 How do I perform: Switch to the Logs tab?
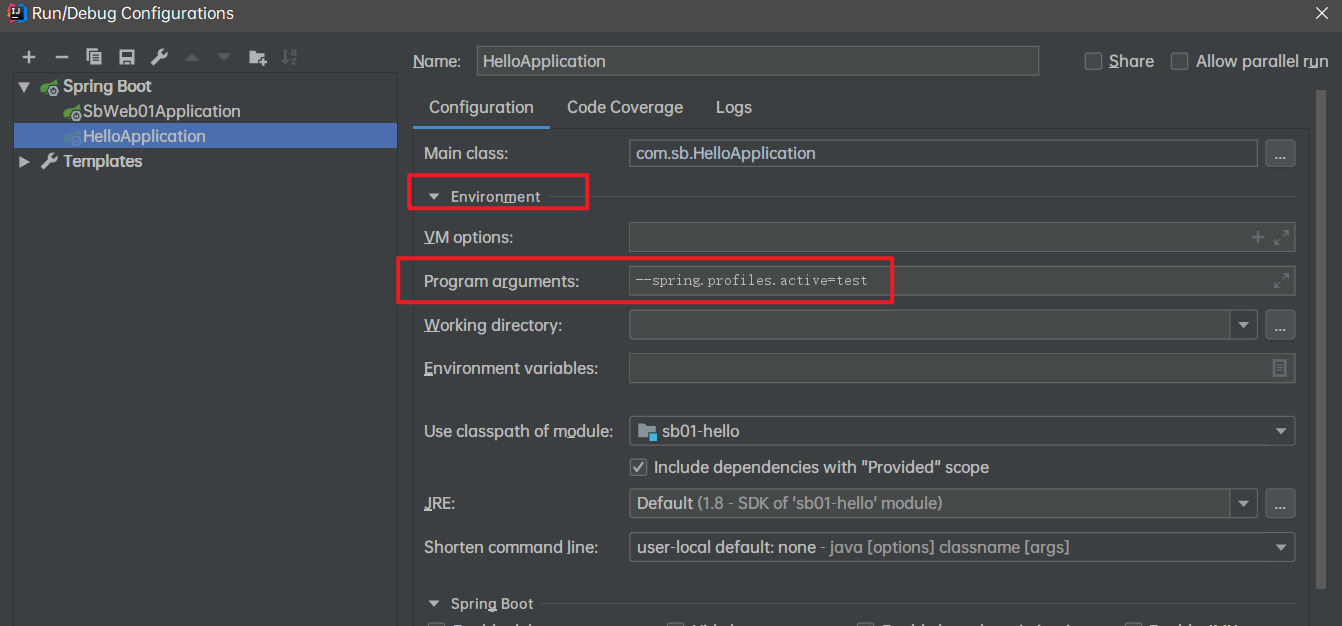734,107
